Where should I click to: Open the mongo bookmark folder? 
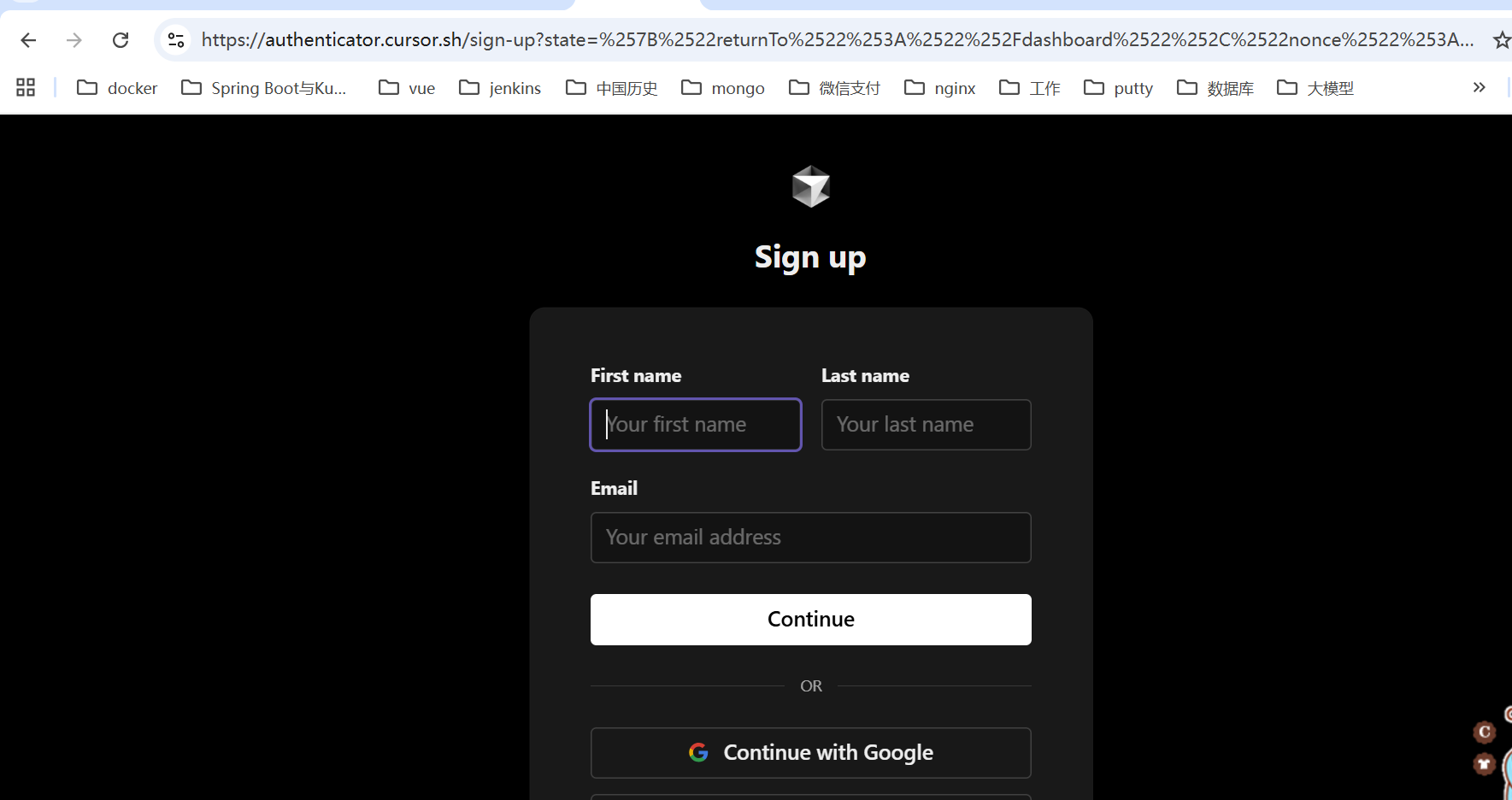click(x=723, y=88)
